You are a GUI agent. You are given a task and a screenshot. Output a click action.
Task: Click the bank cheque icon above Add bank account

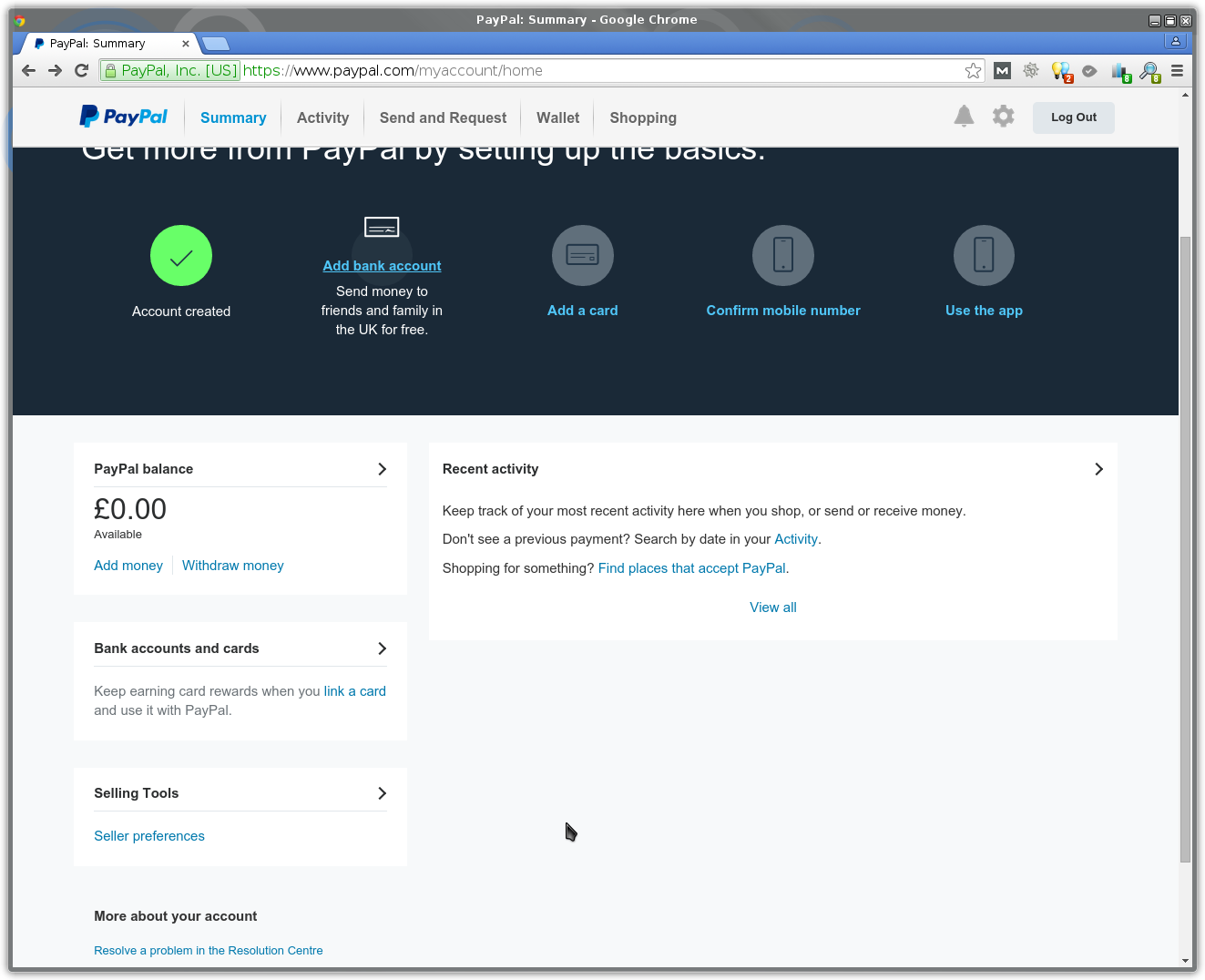point(382,227)
